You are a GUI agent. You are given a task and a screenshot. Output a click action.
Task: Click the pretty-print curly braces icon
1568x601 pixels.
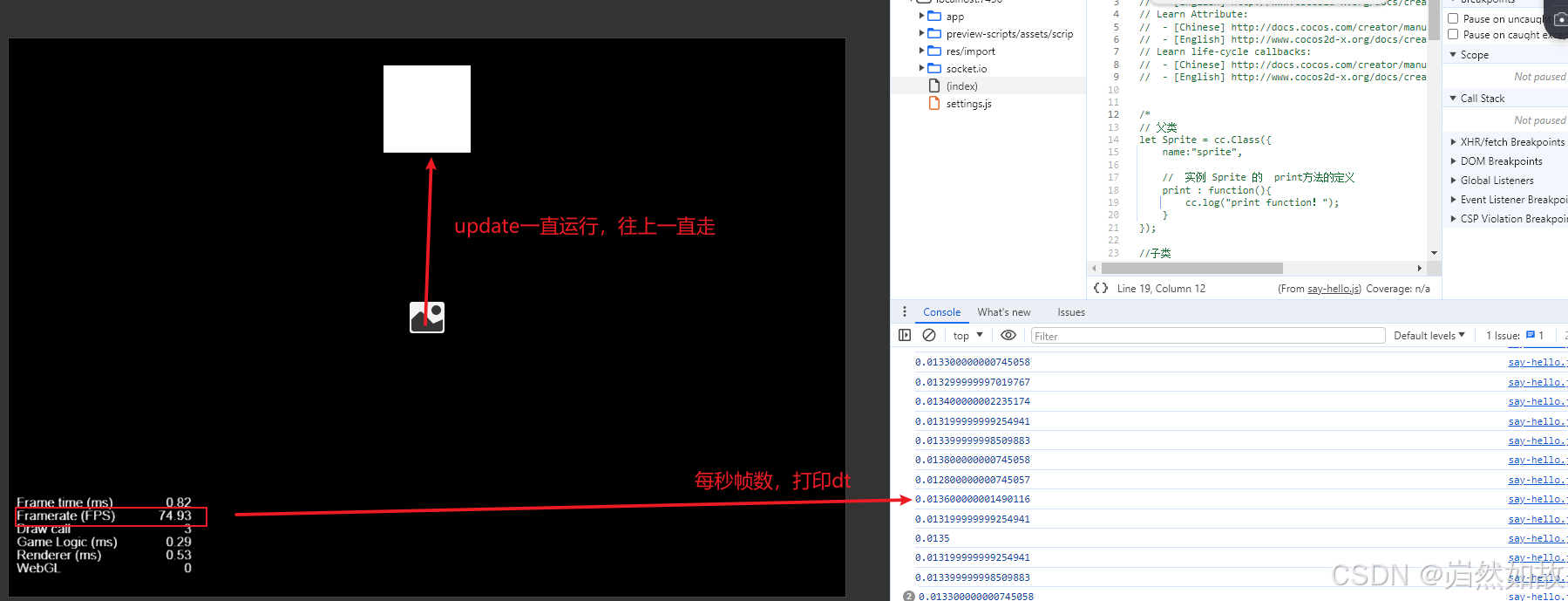[1101, 288]
